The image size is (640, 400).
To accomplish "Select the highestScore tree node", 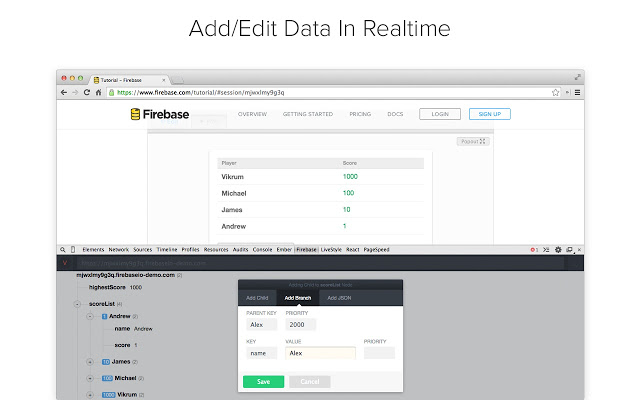I will (x=107, y=287).
